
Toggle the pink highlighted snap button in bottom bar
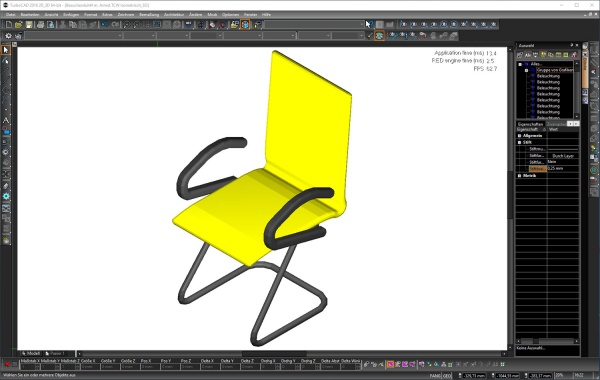click(390, 364)
